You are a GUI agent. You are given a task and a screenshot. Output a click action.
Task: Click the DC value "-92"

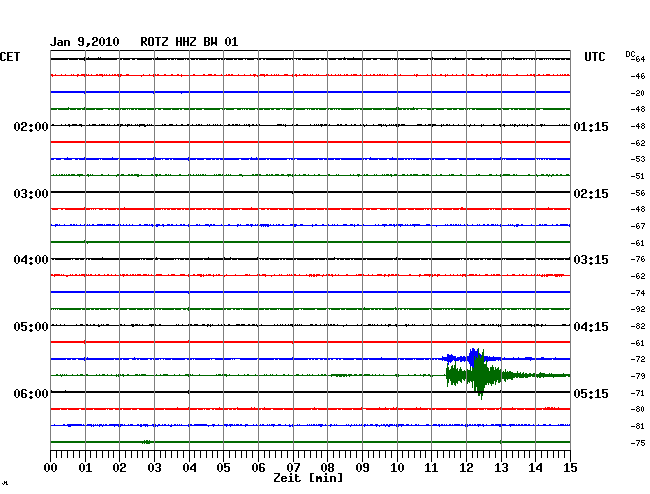638,309
